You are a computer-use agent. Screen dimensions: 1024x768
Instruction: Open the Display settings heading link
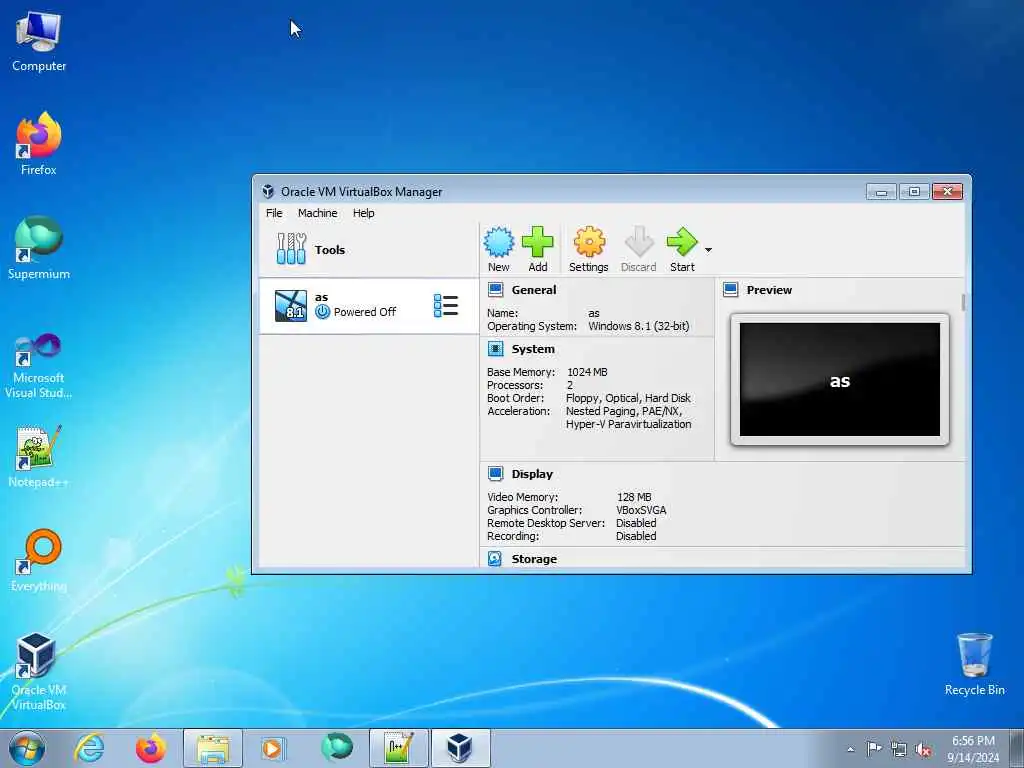(532, 474)
